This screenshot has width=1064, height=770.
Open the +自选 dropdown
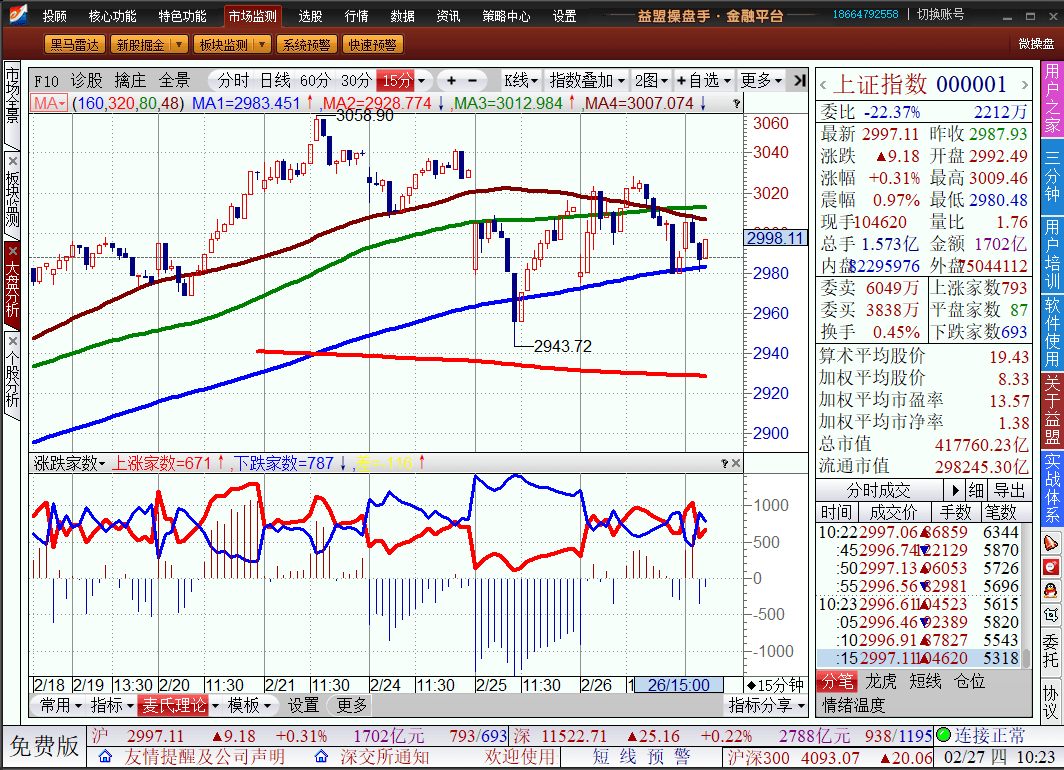click(x=704, y=81)
